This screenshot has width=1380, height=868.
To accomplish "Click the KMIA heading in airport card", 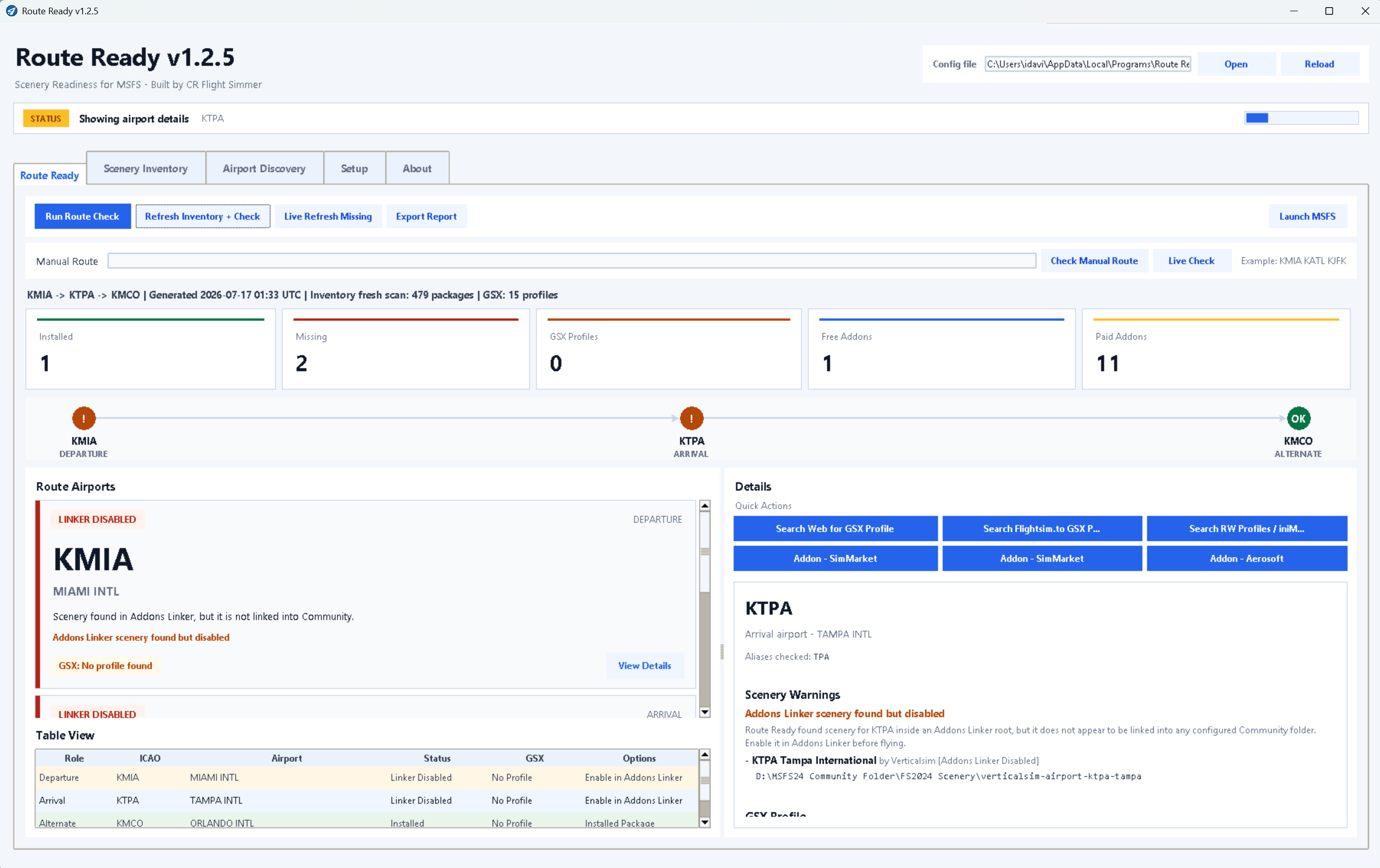I will coord(93,559).
